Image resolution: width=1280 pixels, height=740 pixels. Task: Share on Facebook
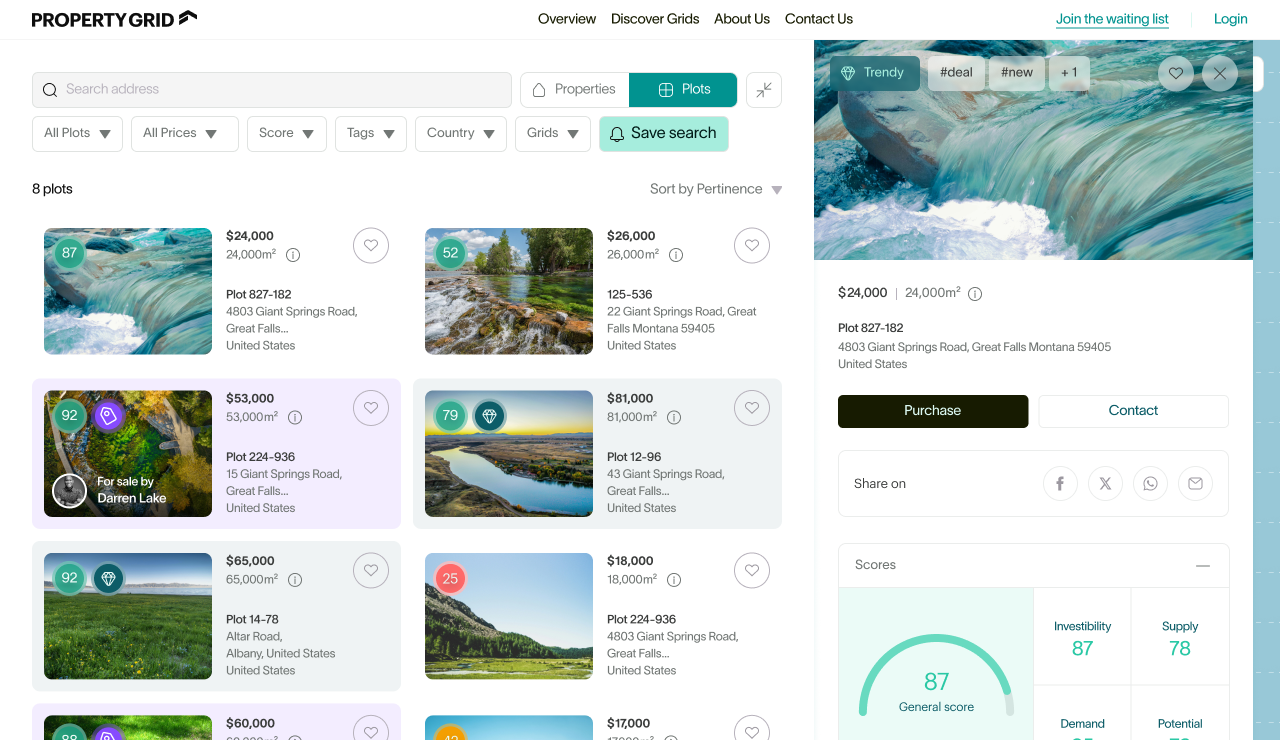[x=1060, y=484]
